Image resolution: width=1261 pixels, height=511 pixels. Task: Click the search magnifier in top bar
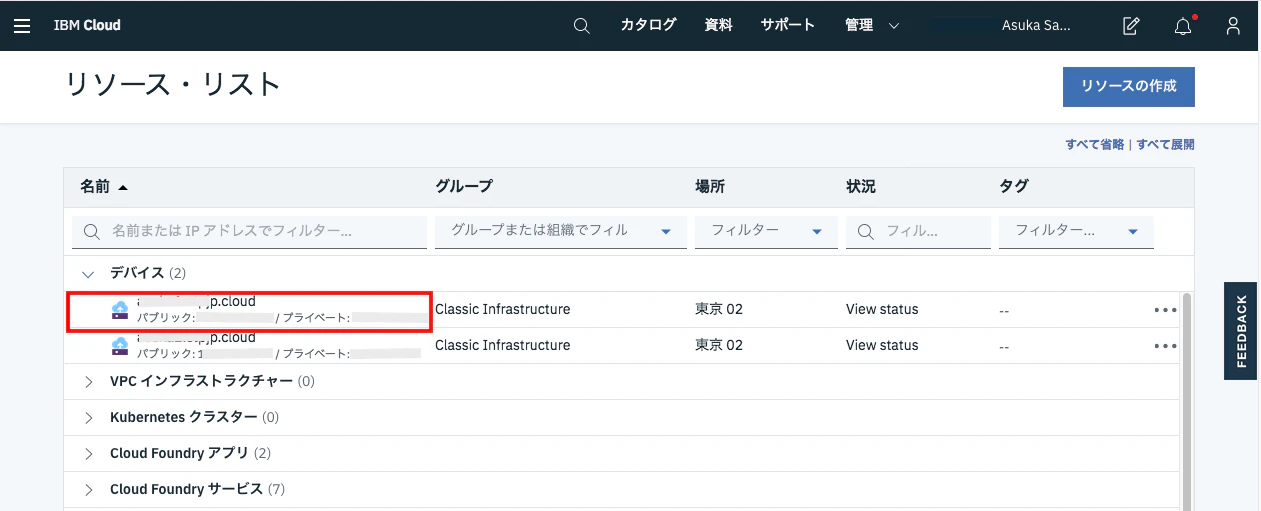click(582, 25)
